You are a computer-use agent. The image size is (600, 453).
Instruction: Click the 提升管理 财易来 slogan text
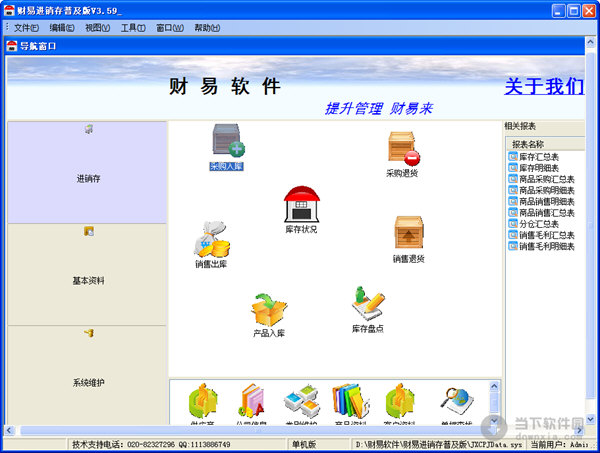click(378, 108)
